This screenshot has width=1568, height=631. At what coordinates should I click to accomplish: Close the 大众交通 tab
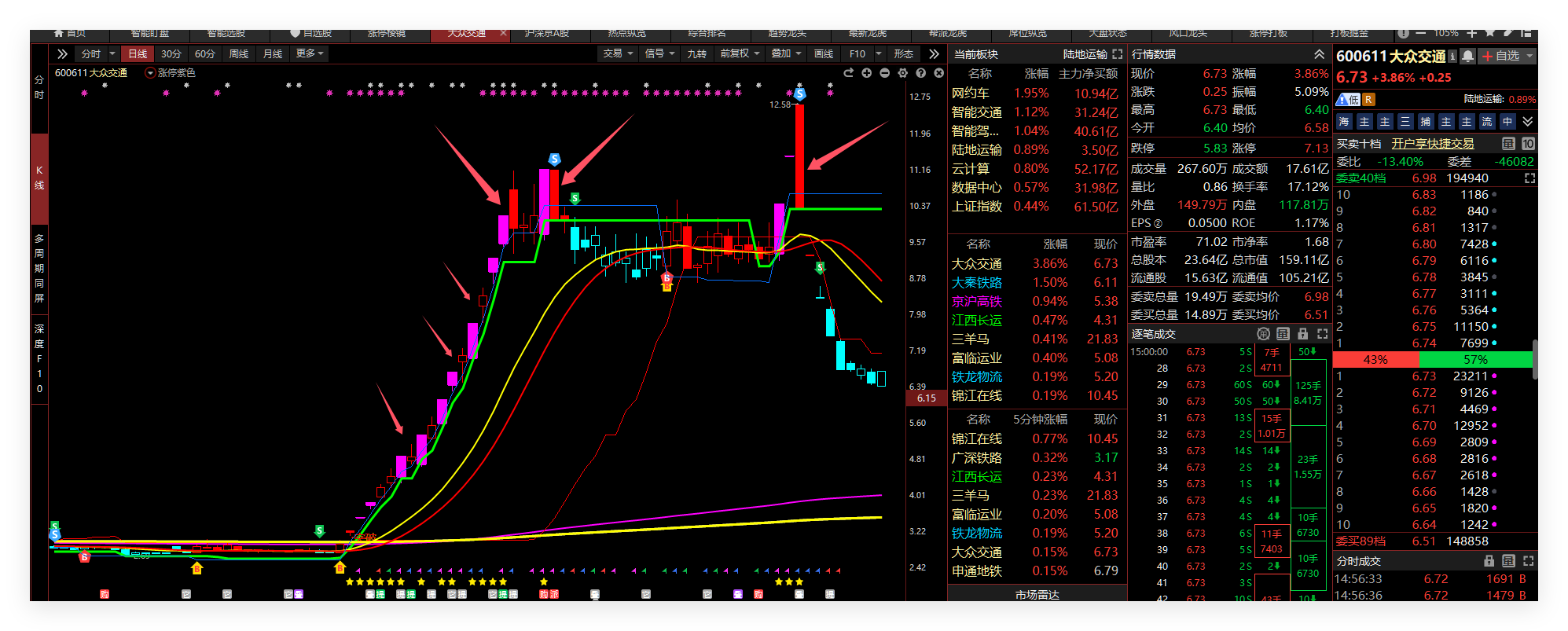tap(503, 34)
